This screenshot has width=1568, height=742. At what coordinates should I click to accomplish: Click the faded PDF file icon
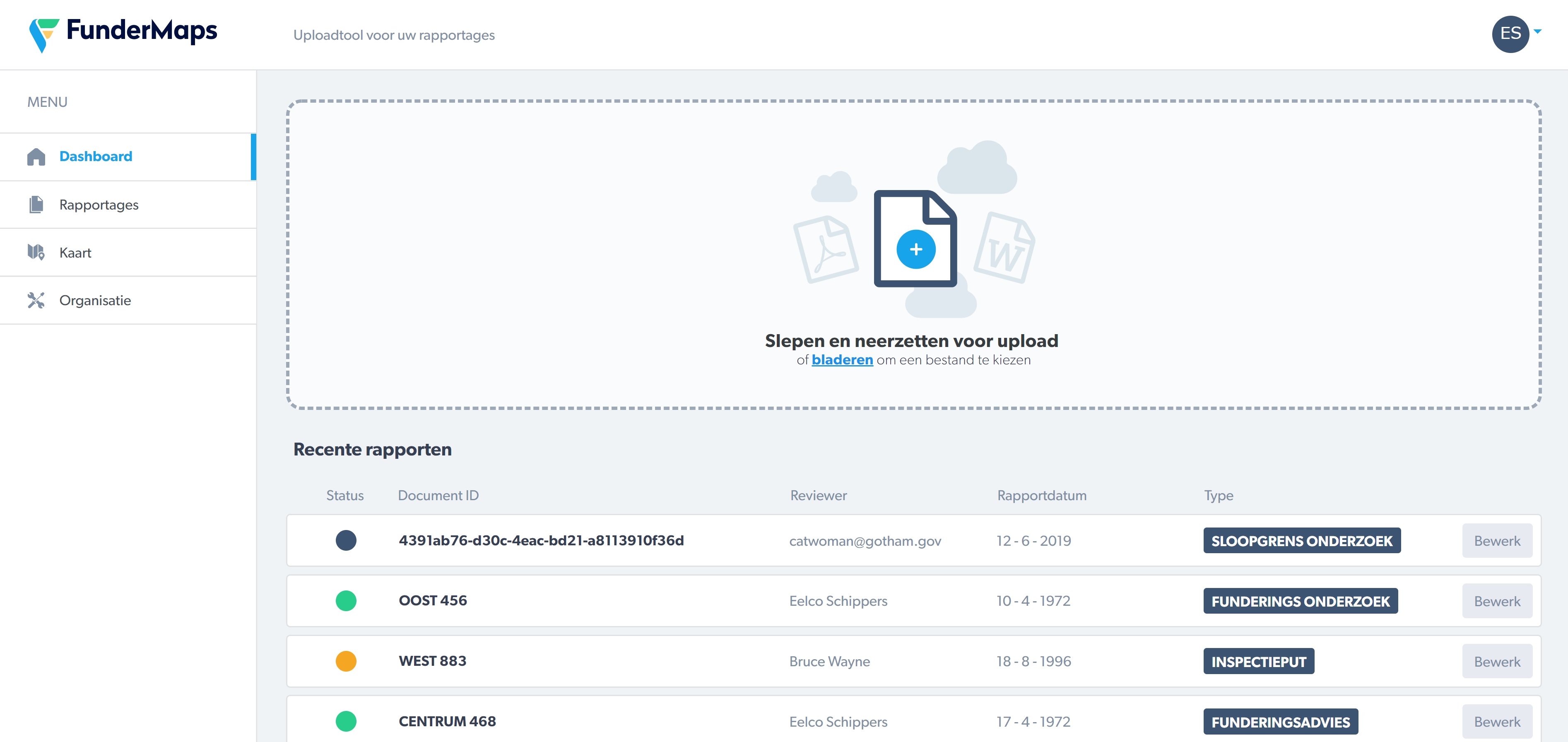coord(825,249)
